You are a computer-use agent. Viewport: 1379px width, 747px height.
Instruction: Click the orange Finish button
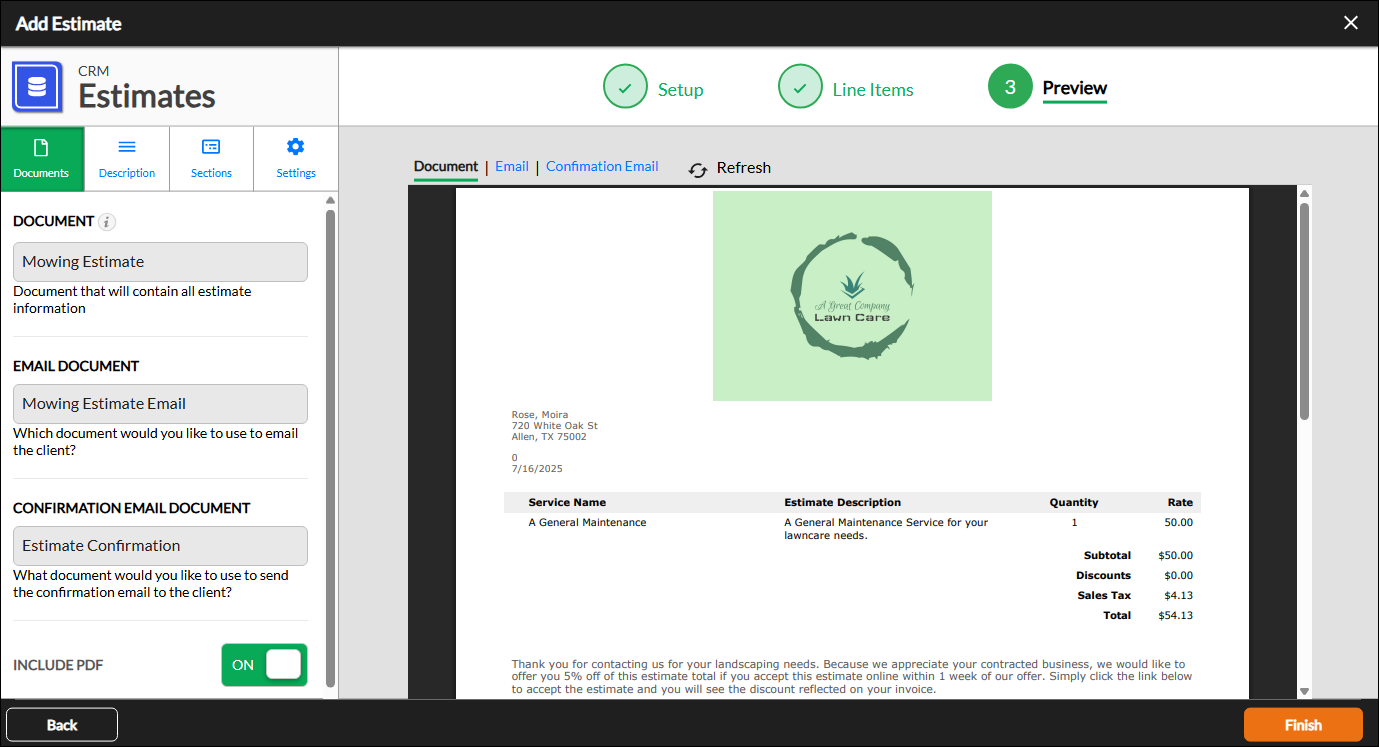pyautogui.click(x=1303, y=725)
